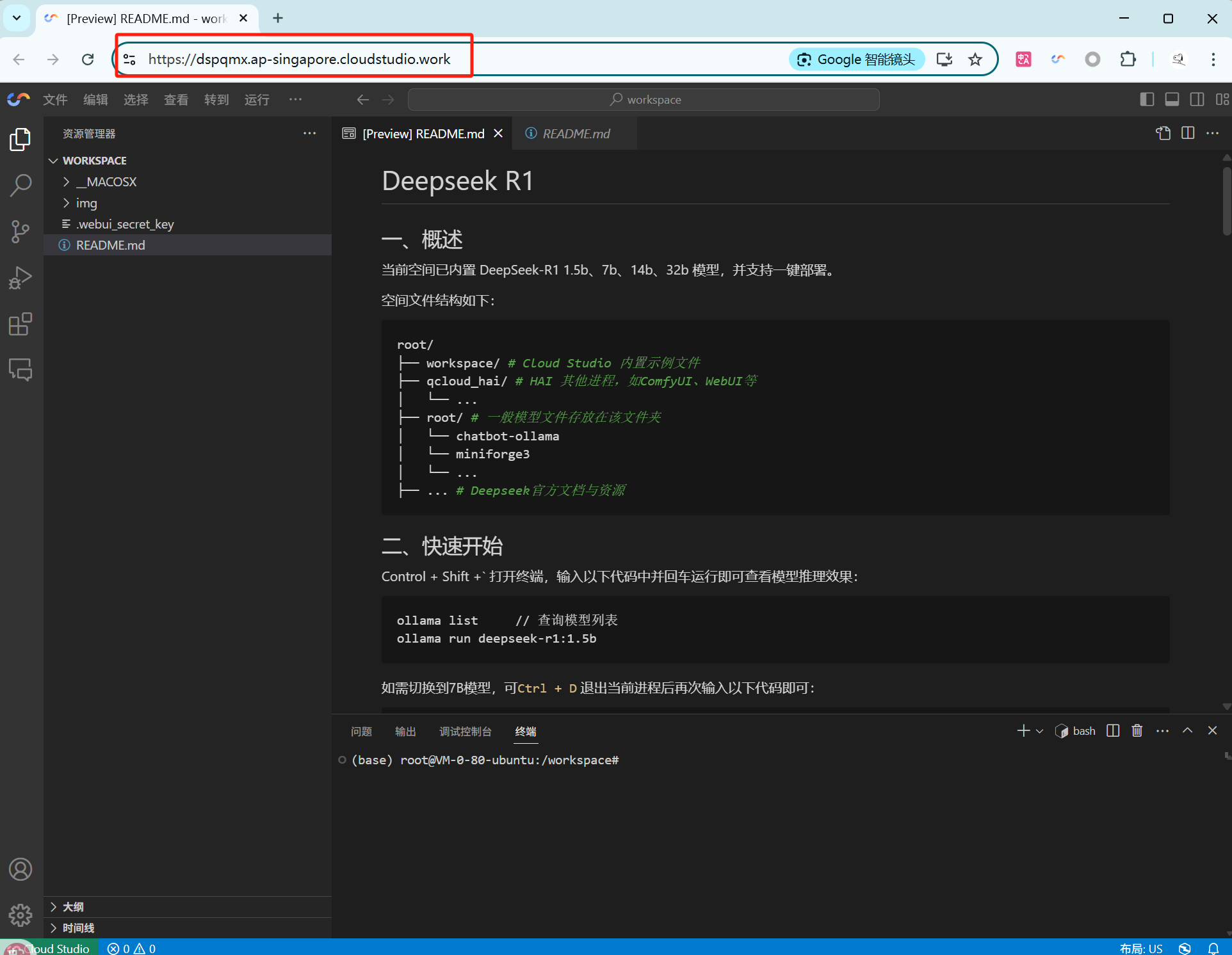
Task: Open the Source Control view
Action: click(20, 231)
